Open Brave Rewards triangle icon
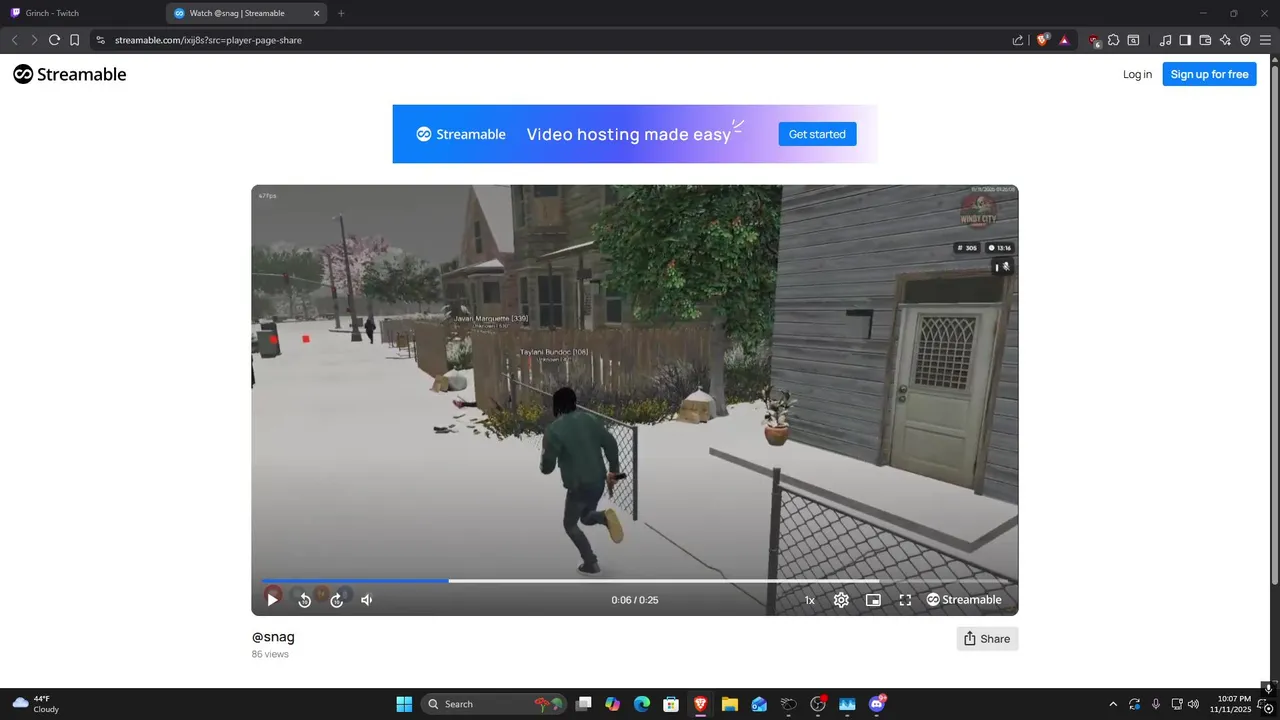Viewport: 1280px width, 720px height. point(1064,40)
